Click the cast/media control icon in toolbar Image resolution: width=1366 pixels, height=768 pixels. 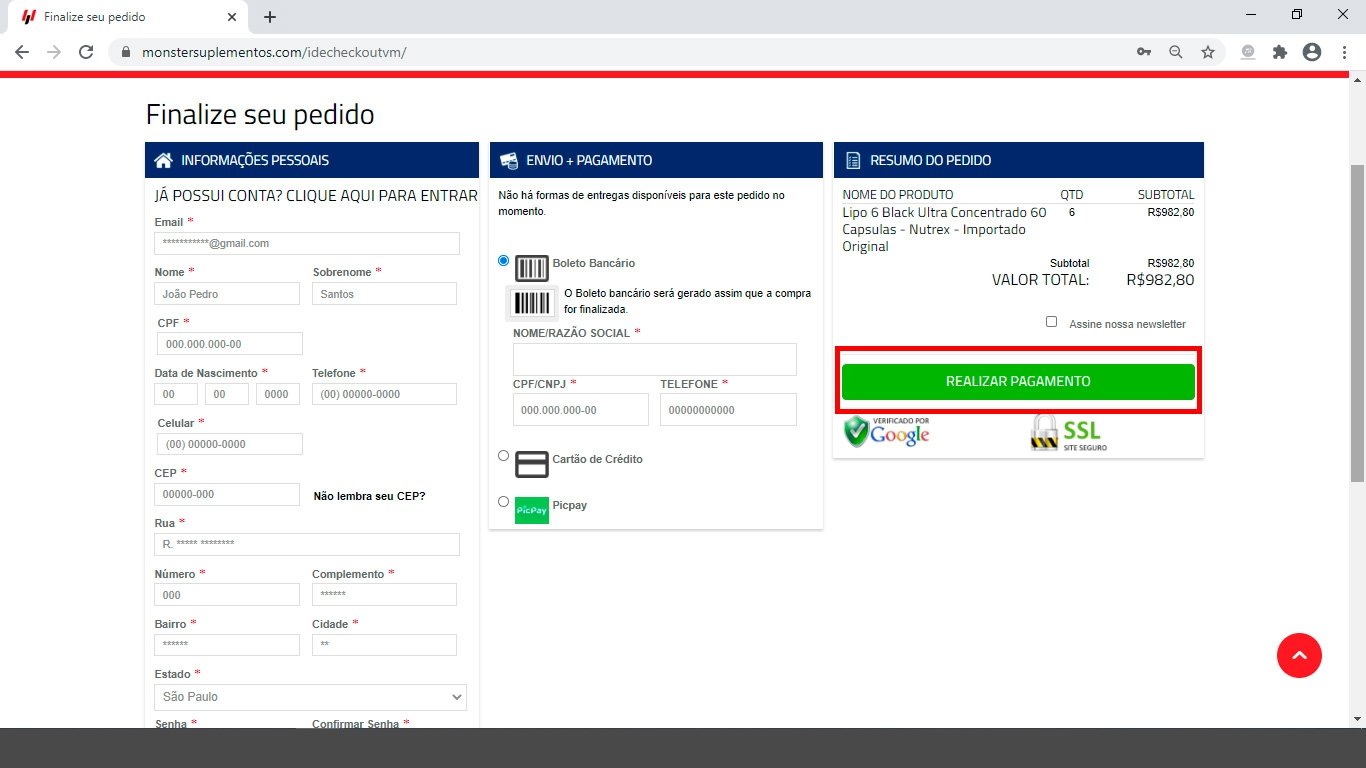pos(1248,52)
